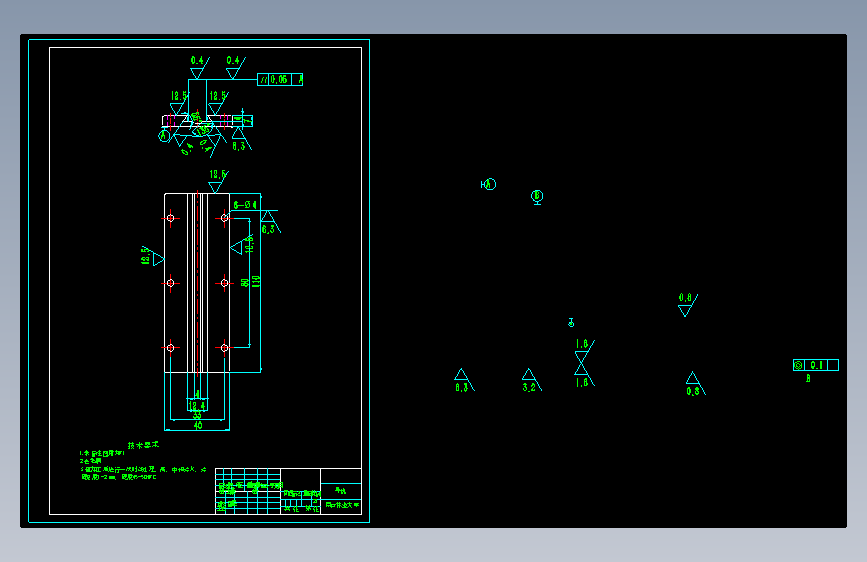Select the detached 0.8 roughness triangle at bottom
The height and width of the screenshot is (562, 867).
tap(696, 383)
